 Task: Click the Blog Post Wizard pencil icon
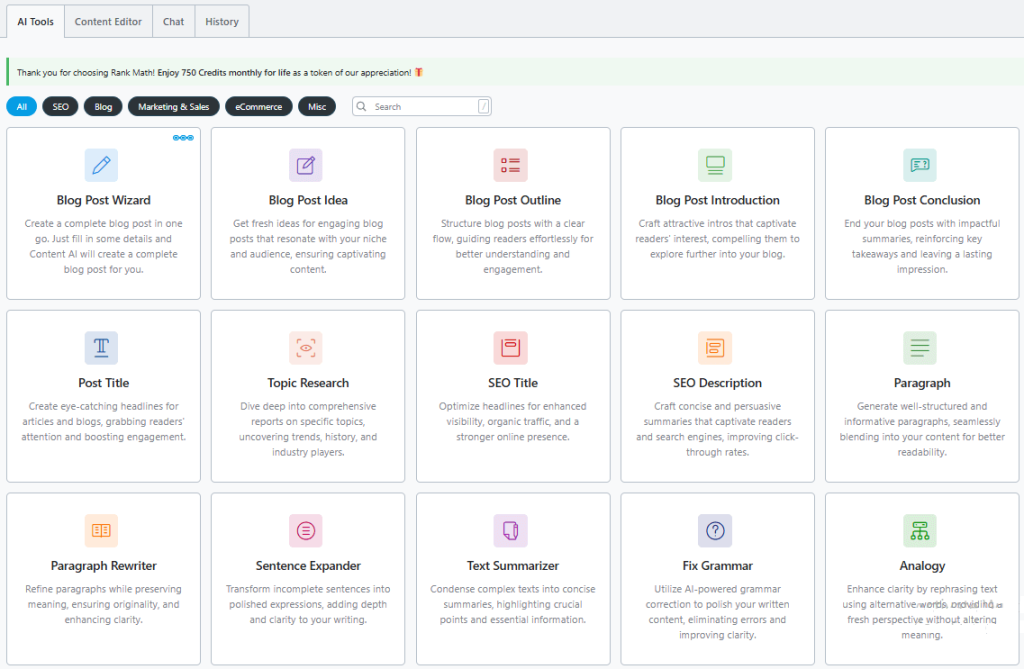101,165
